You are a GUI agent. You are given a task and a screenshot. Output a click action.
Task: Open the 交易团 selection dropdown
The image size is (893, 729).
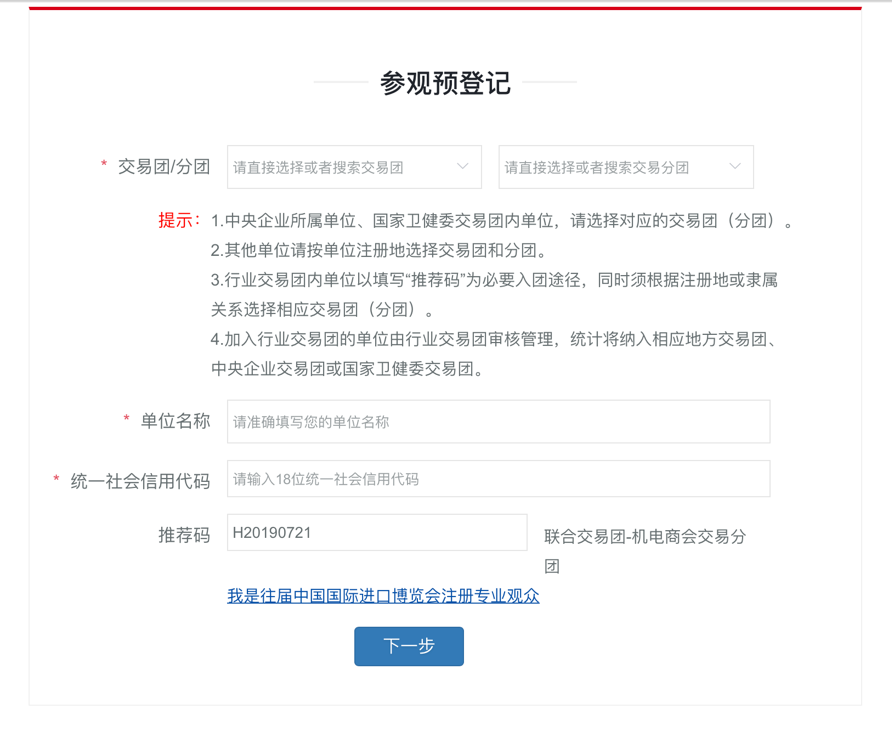point(354,167)
